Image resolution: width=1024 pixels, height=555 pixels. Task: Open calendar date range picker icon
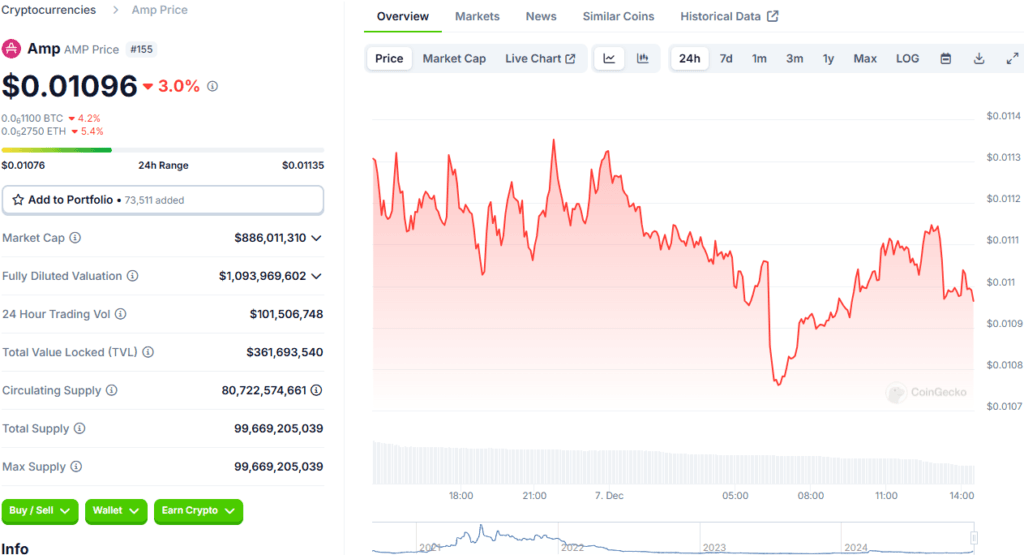point(946,58)
